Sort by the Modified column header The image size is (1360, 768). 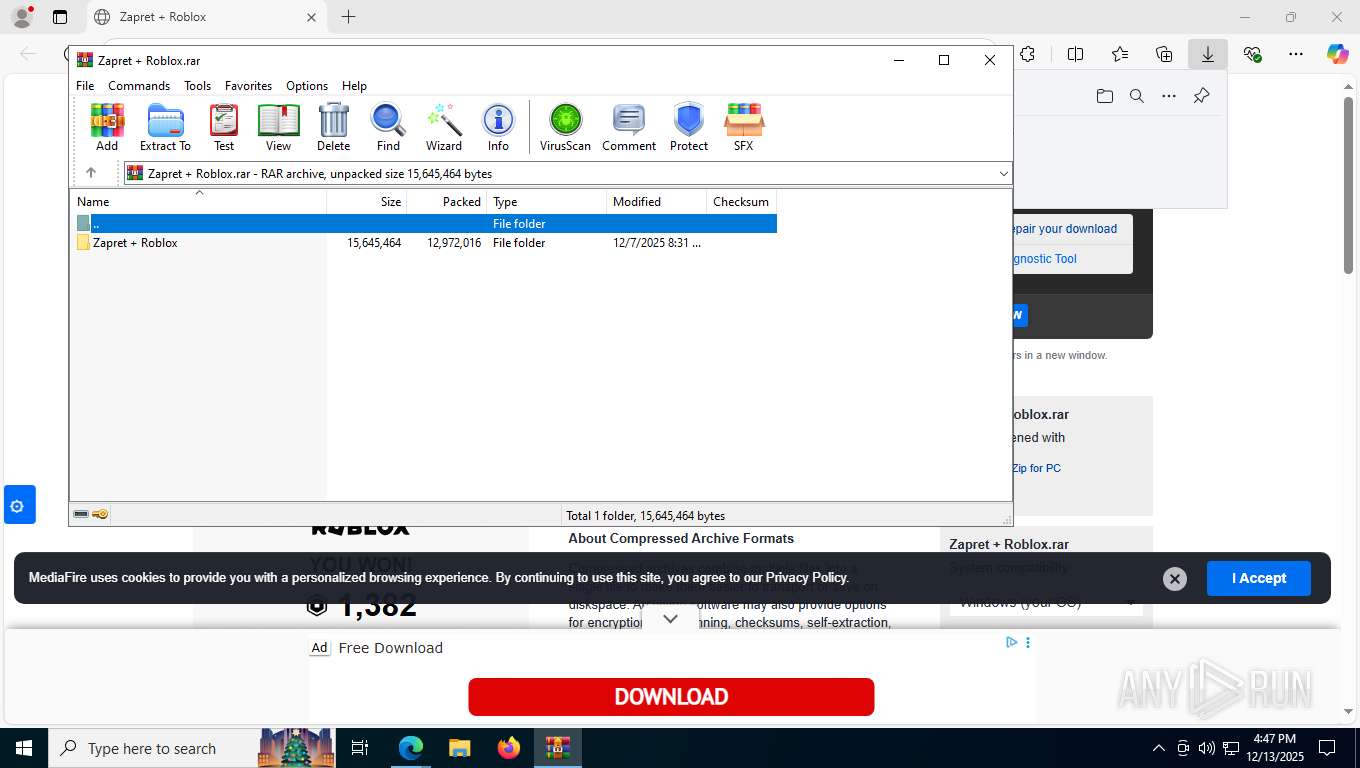coord(657,201)
